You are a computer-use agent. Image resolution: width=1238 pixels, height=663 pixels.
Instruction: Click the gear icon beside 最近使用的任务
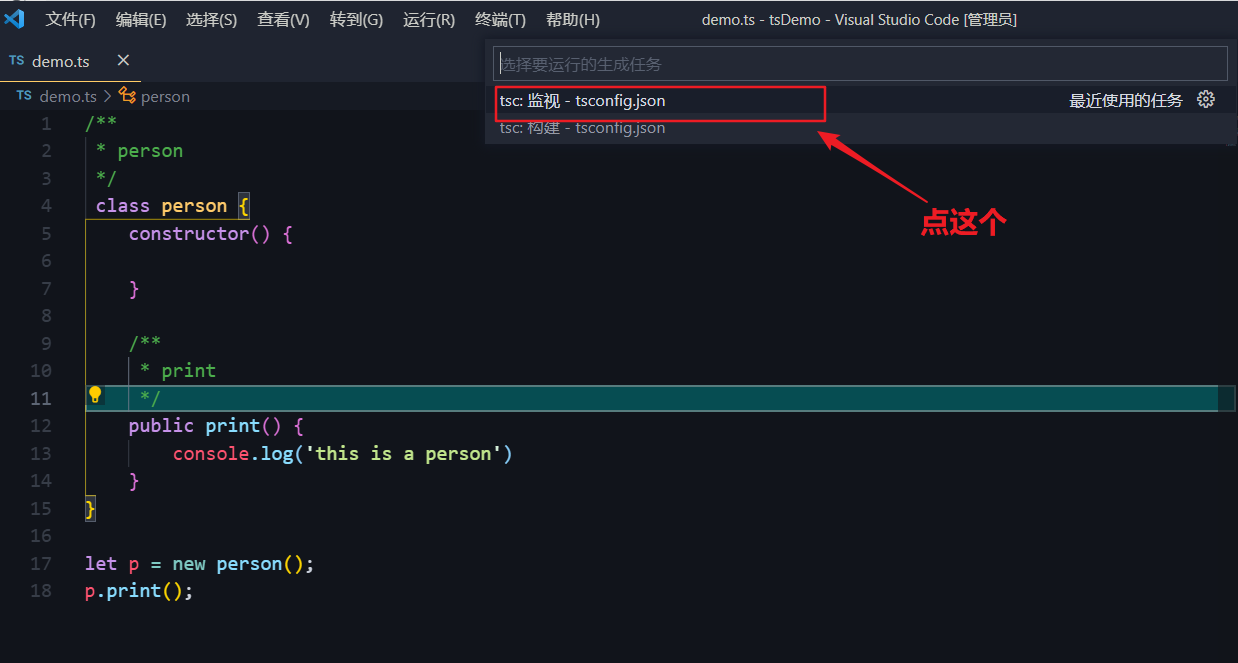pyautogui.click(x=1206, y=100)
